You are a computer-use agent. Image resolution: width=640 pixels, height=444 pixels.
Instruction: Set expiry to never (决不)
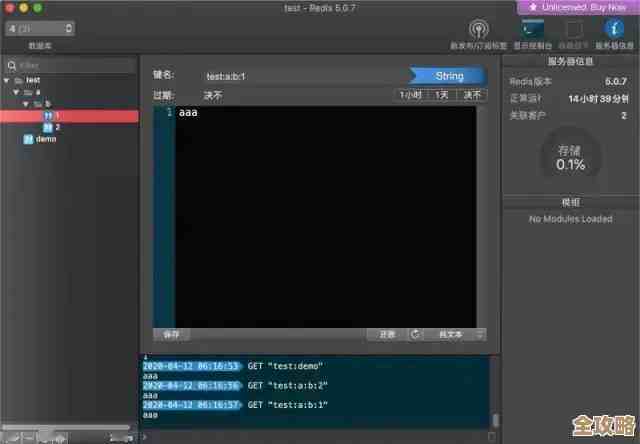(x=471, y=95)
